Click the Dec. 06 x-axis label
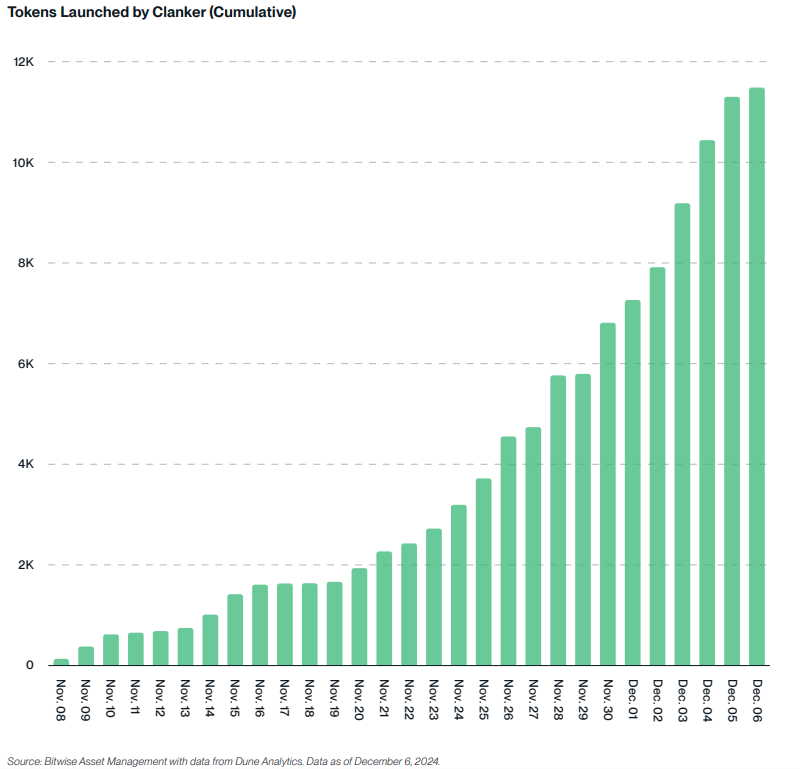 click(x=758, y=700)
